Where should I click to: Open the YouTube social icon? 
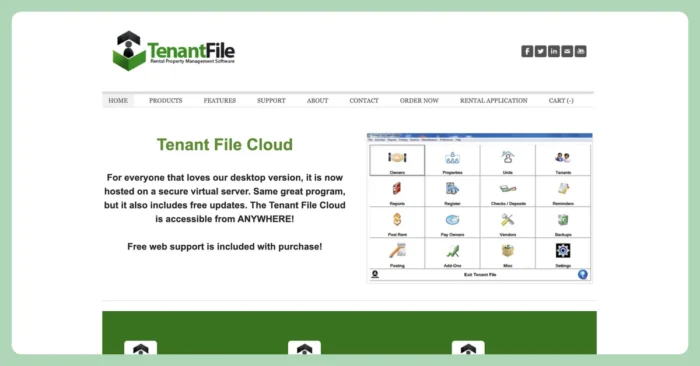click(x=580, y=51)
